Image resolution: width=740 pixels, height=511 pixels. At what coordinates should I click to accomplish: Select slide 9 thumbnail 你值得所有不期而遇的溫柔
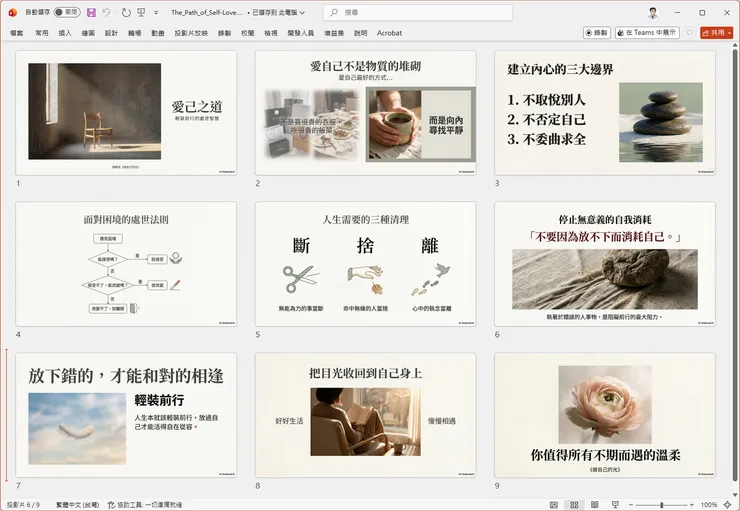pyautogui.click(x=605, y=415)
